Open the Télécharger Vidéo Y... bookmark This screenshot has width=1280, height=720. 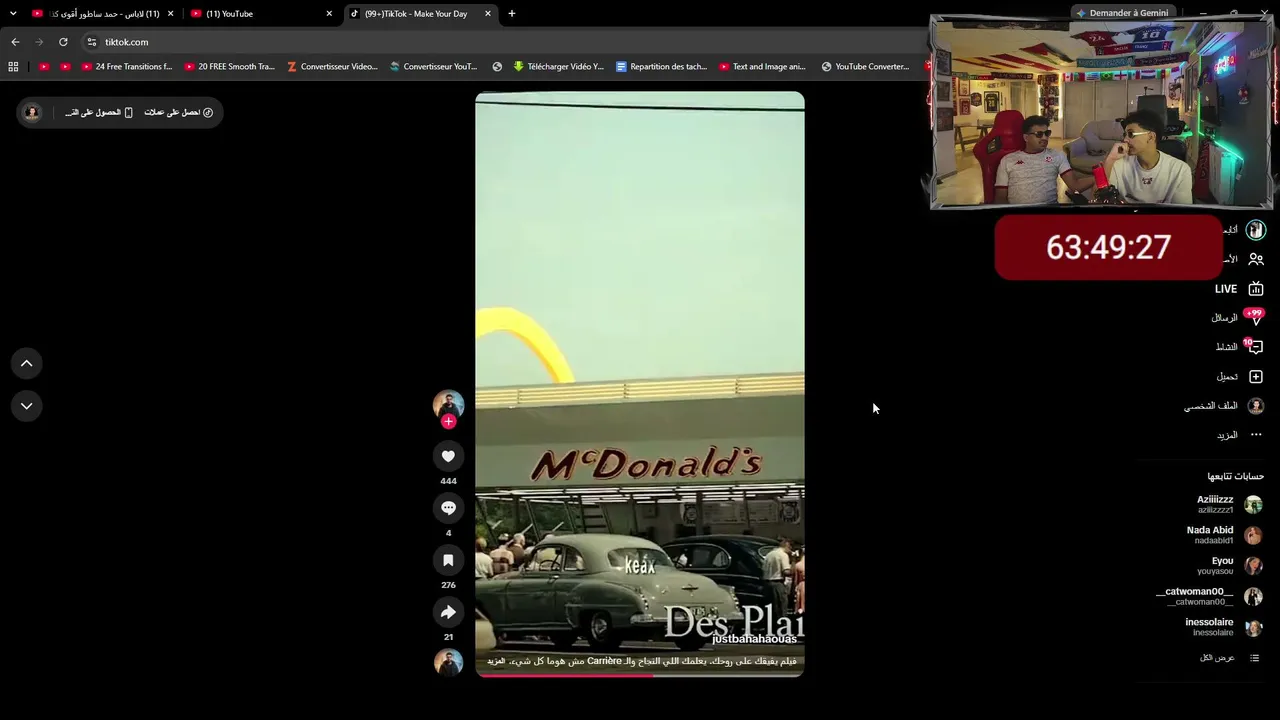click(x=559, y=67)
